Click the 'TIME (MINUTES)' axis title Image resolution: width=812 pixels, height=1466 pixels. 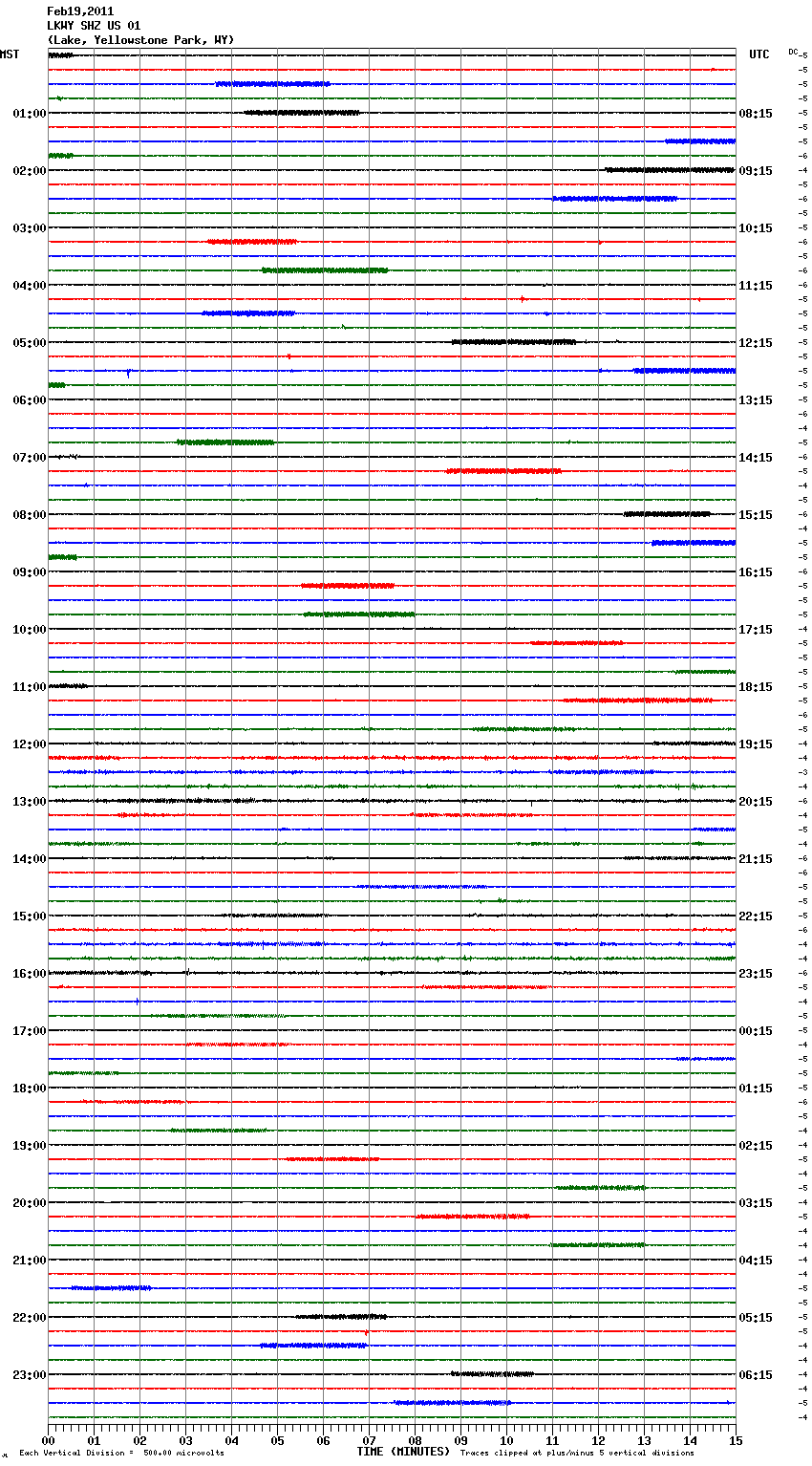[x=403, y=1452]
